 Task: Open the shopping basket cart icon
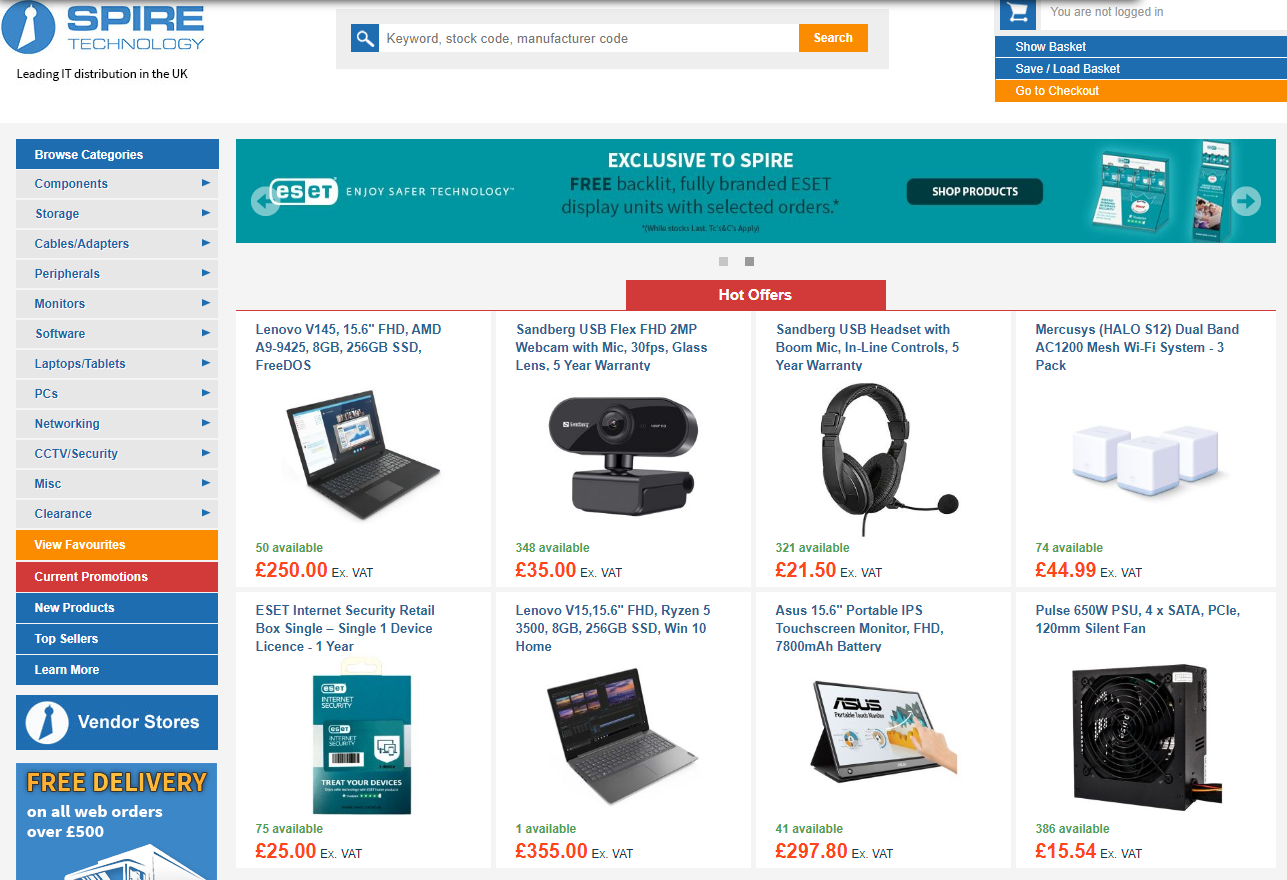point(1018,14)
